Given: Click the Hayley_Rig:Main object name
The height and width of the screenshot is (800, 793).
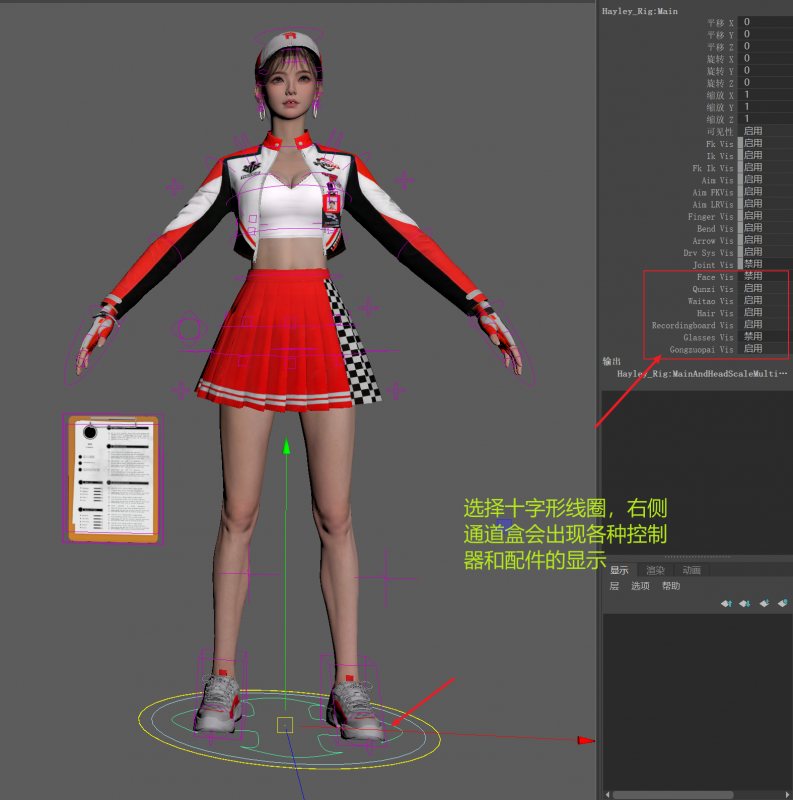Looking at the screenshot, I should [x=639, y=11].
